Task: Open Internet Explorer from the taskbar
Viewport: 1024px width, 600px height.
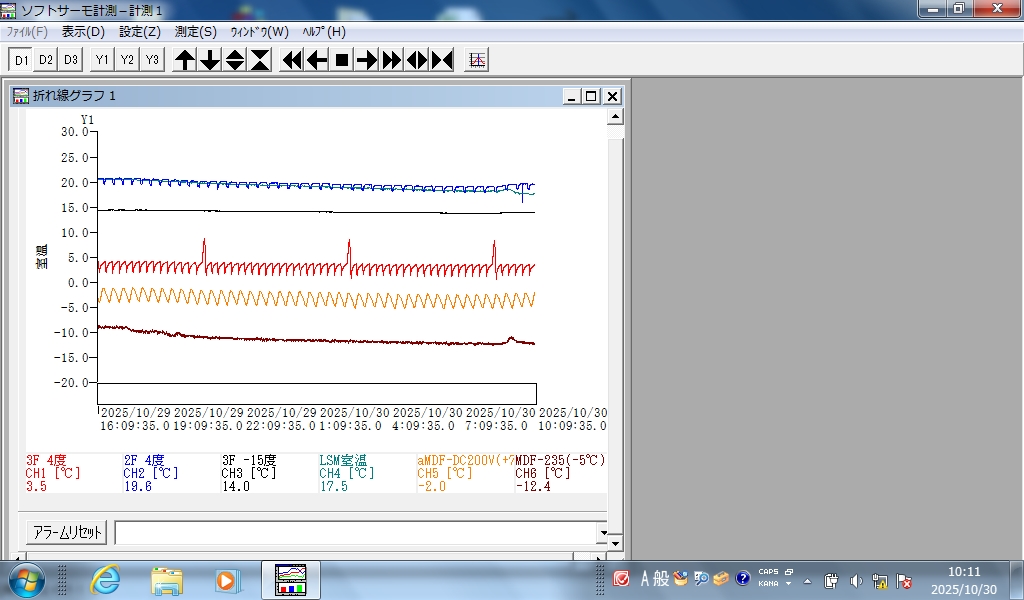Action: coord(105,579)
